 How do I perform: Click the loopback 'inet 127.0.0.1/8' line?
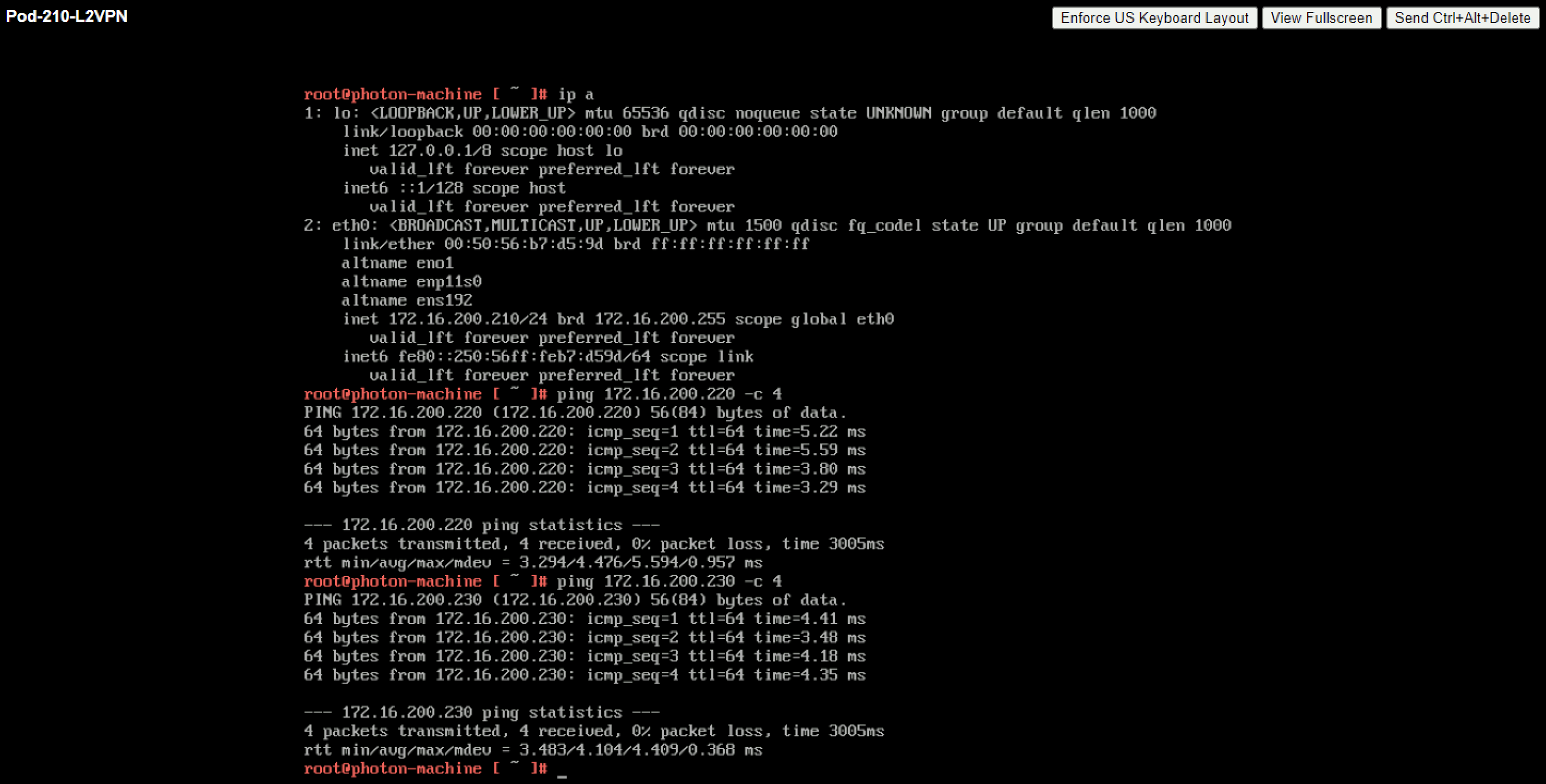(x=482, y=151)
